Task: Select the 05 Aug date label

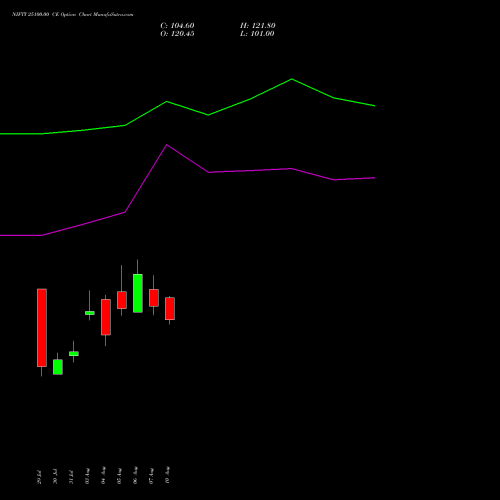Action: [119, 475]
